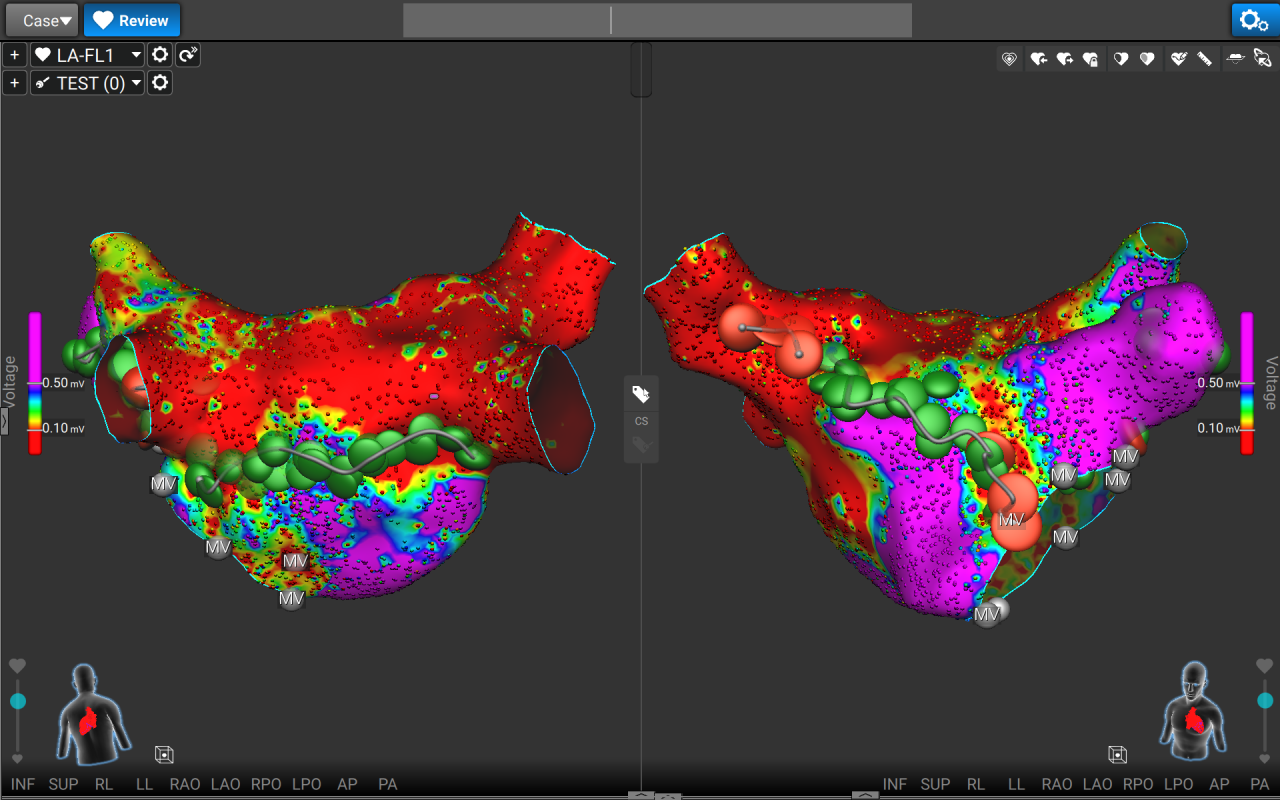
Task: Click the 0.10 mV threshold on right Voltage scale
Action: tap(1216, 428)
